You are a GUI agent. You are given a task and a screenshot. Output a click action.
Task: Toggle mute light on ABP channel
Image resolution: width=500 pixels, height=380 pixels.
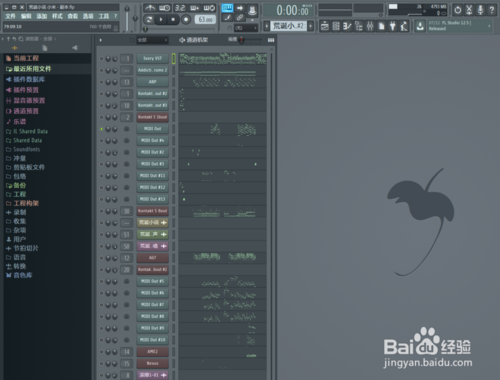[101, 82]
